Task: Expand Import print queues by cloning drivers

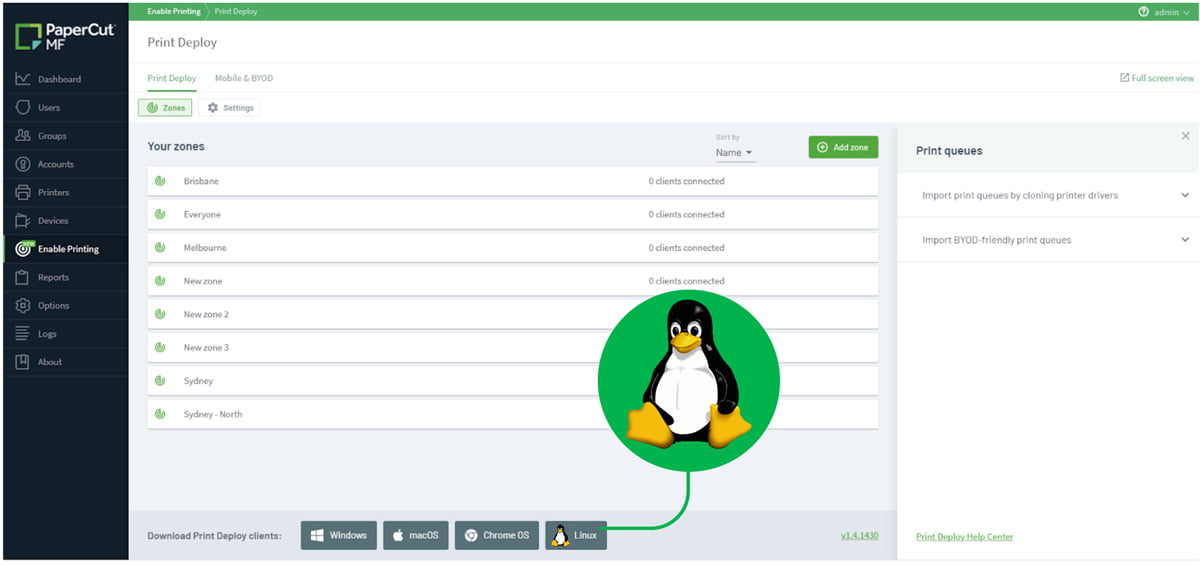Action: point(1185,196)
